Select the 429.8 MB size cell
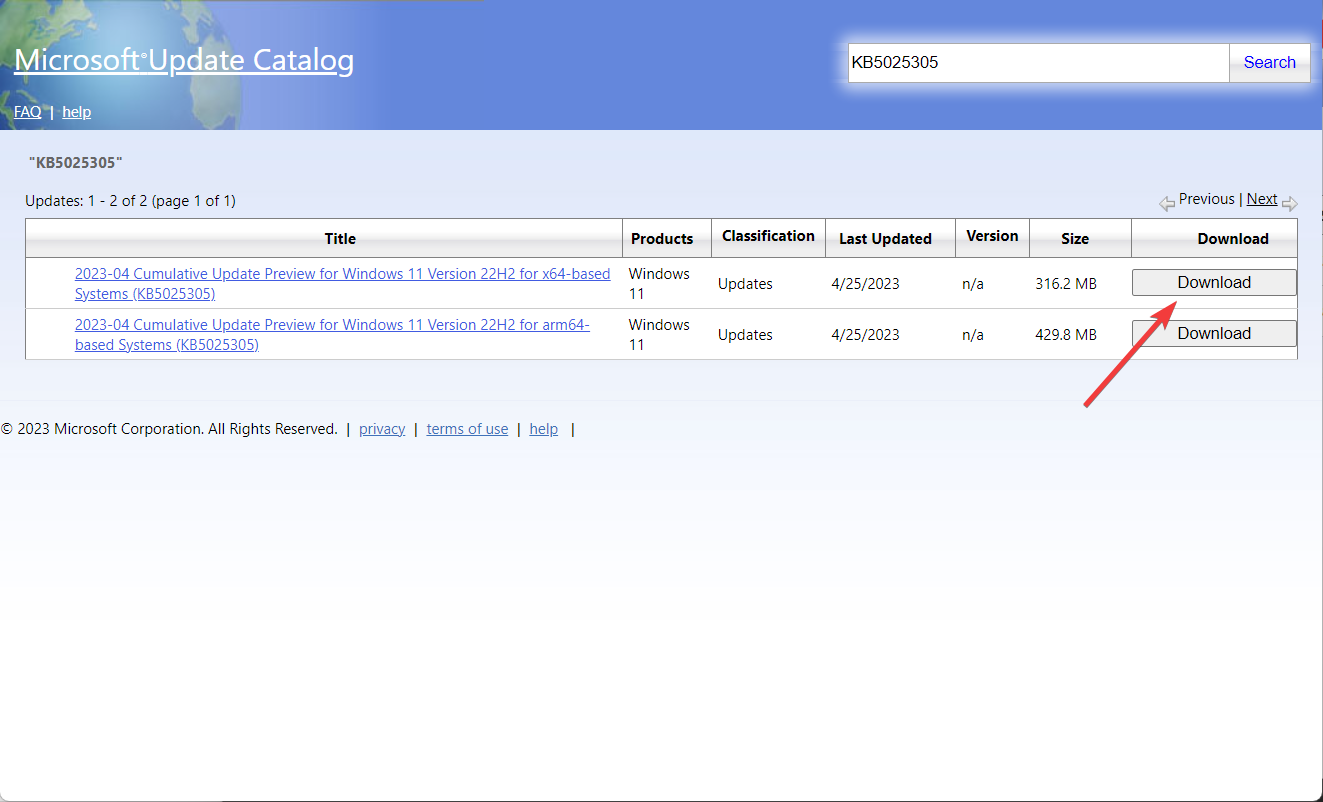Image resolution: width=1323 pixels, height=802 pixels. [x=1066, y=335]
